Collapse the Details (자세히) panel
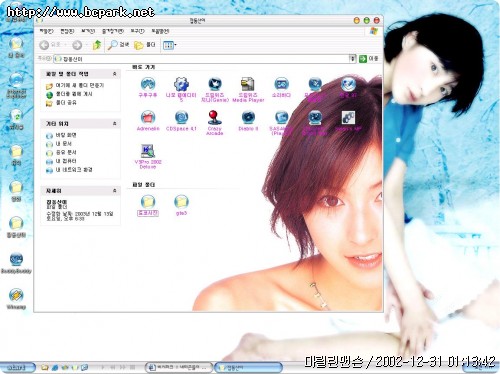500x374 pixels. click(114, 191)
